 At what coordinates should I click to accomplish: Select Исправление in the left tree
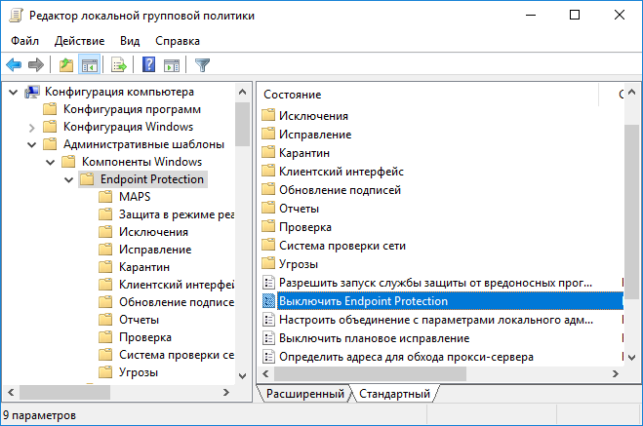point(155,249)
